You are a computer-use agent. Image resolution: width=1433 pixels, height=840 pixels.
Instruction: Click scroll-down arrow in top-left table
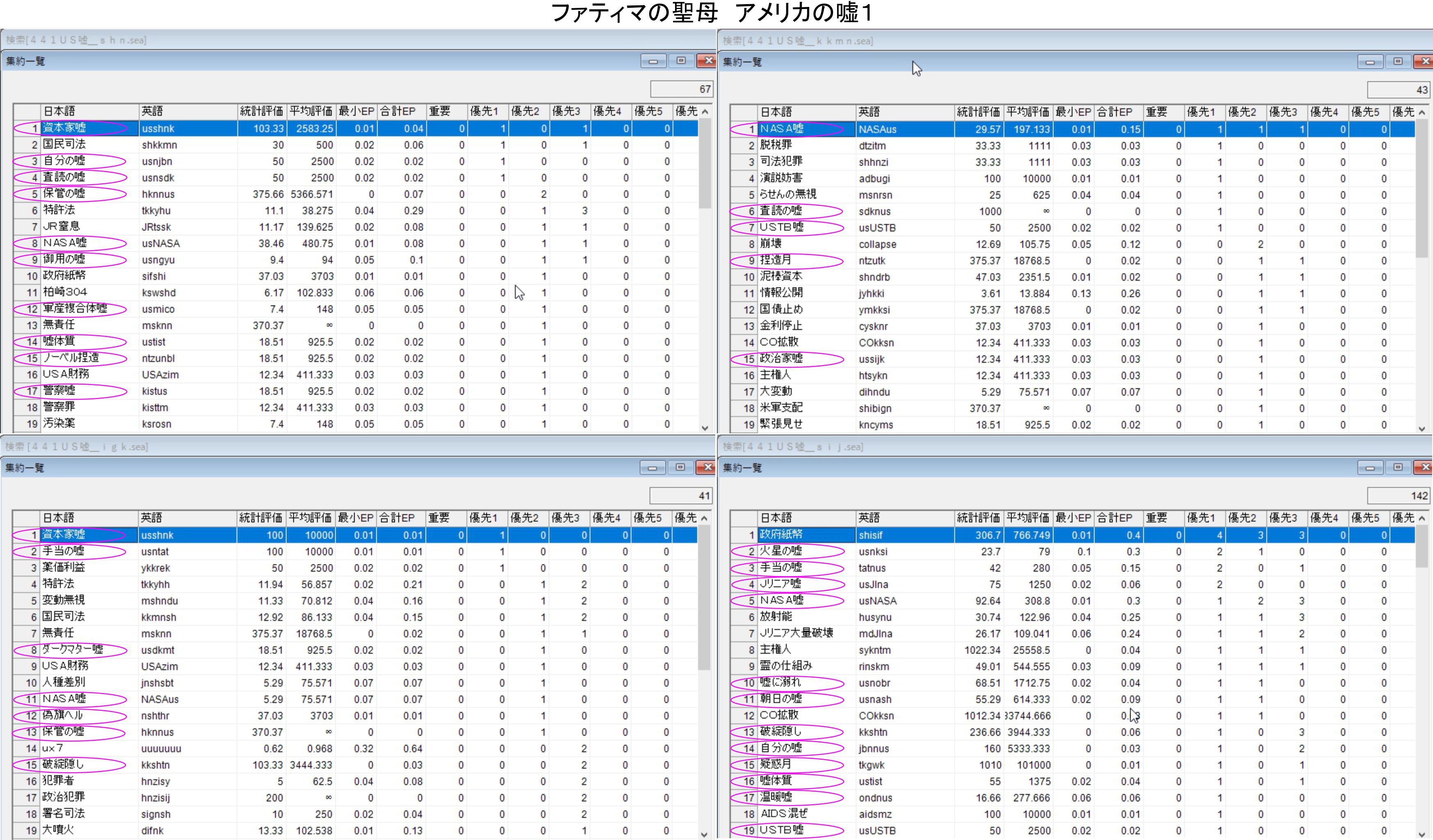tap(705, 428)
